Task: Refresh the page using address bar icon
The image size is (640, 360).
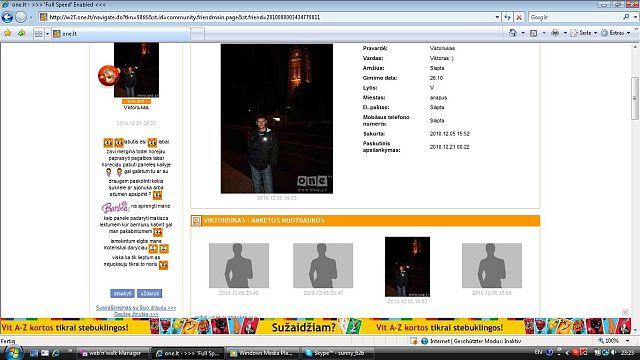Action: (x=507, y=17)
